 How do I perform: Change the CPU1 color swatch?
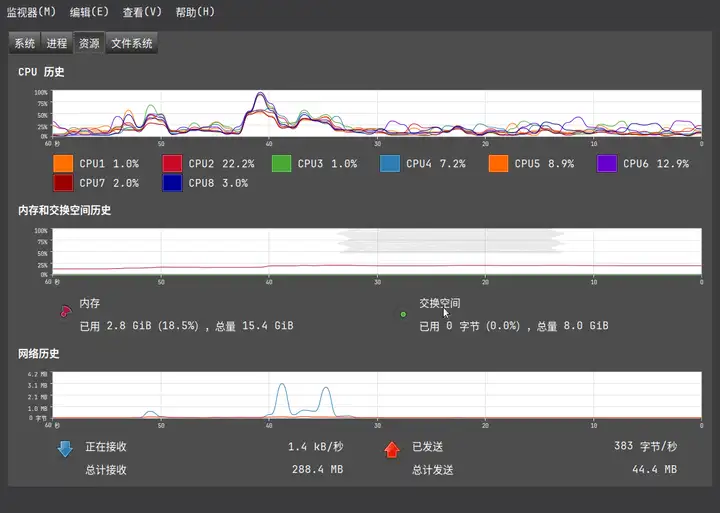(x=63, y=163)
